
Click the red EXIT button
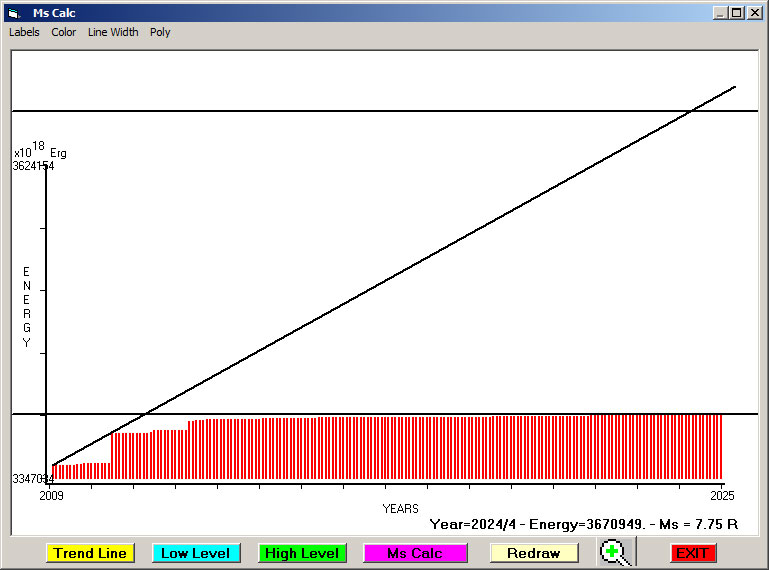[692, 553]
